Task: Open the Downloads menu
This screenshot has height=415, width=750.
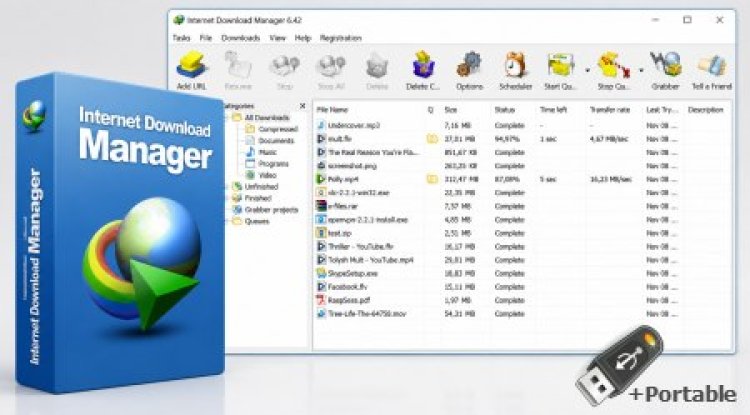Action: point(241,38)
